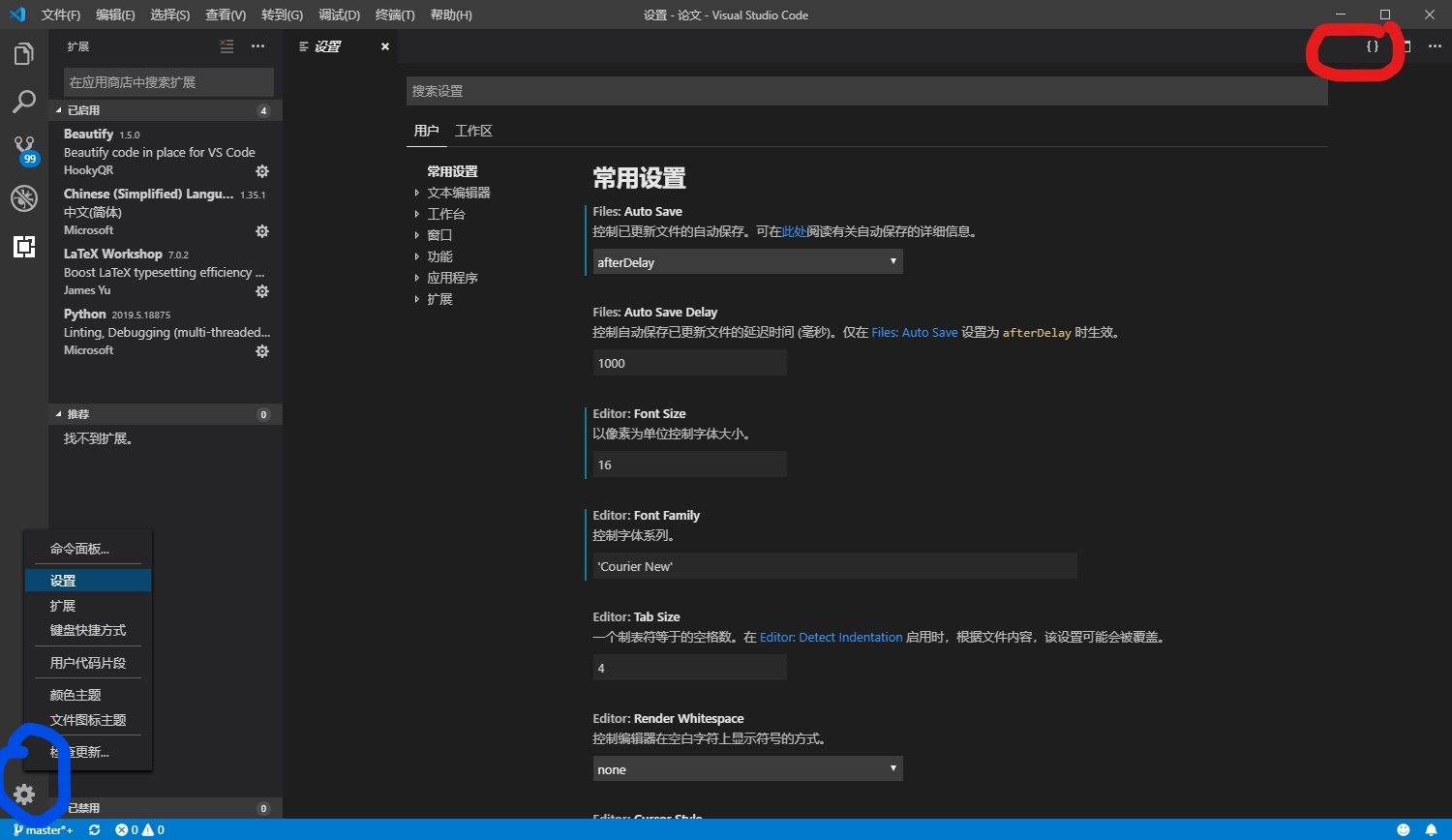
Task: Click the Auto Save Delay value 1000
Action: pyautogui.click(x=689, y=363)
